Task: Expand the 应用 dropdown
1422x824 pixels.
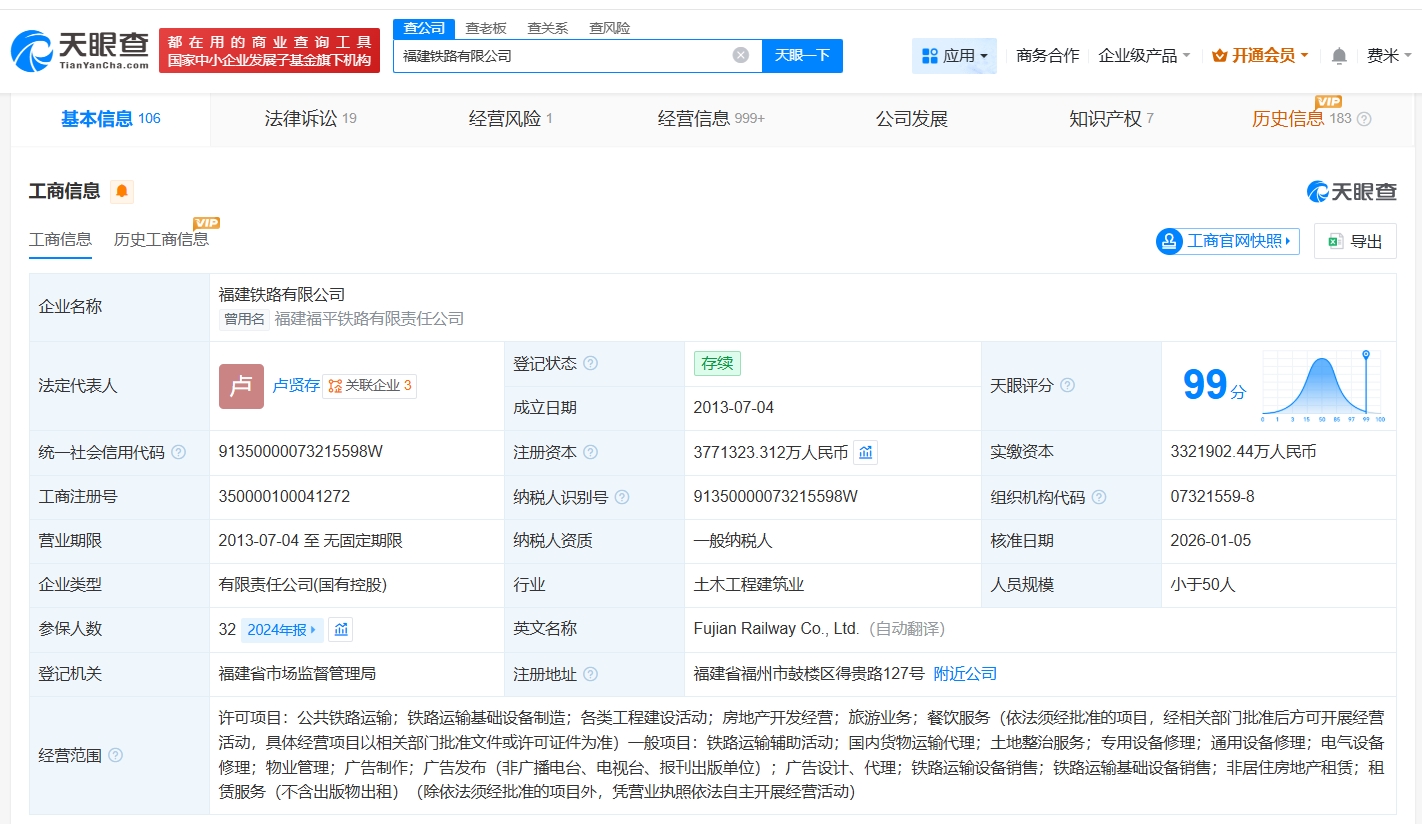Action: point(954,56)
